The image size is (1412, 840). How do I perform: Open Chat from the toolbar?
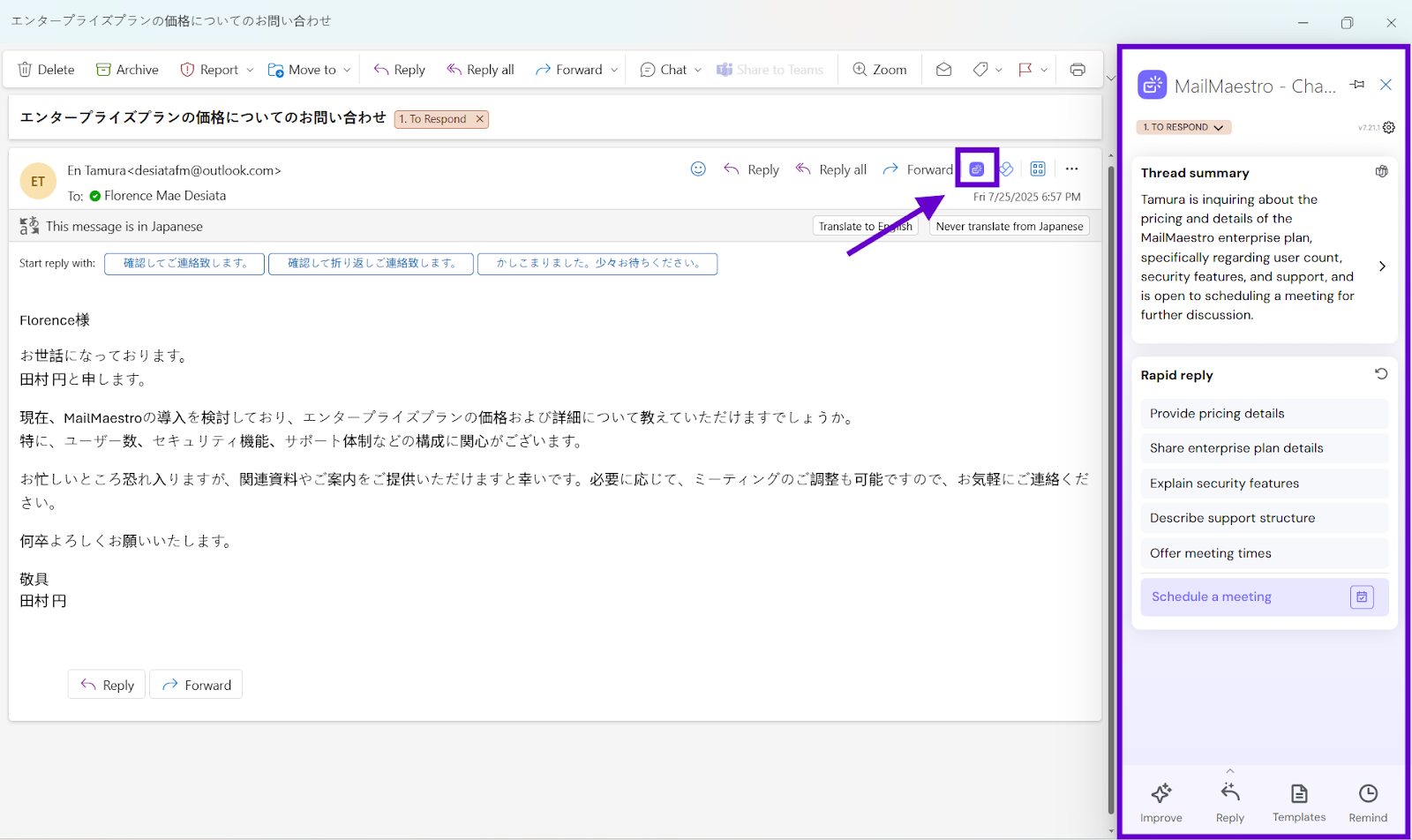pyautogui.click(x=664, y=70)
